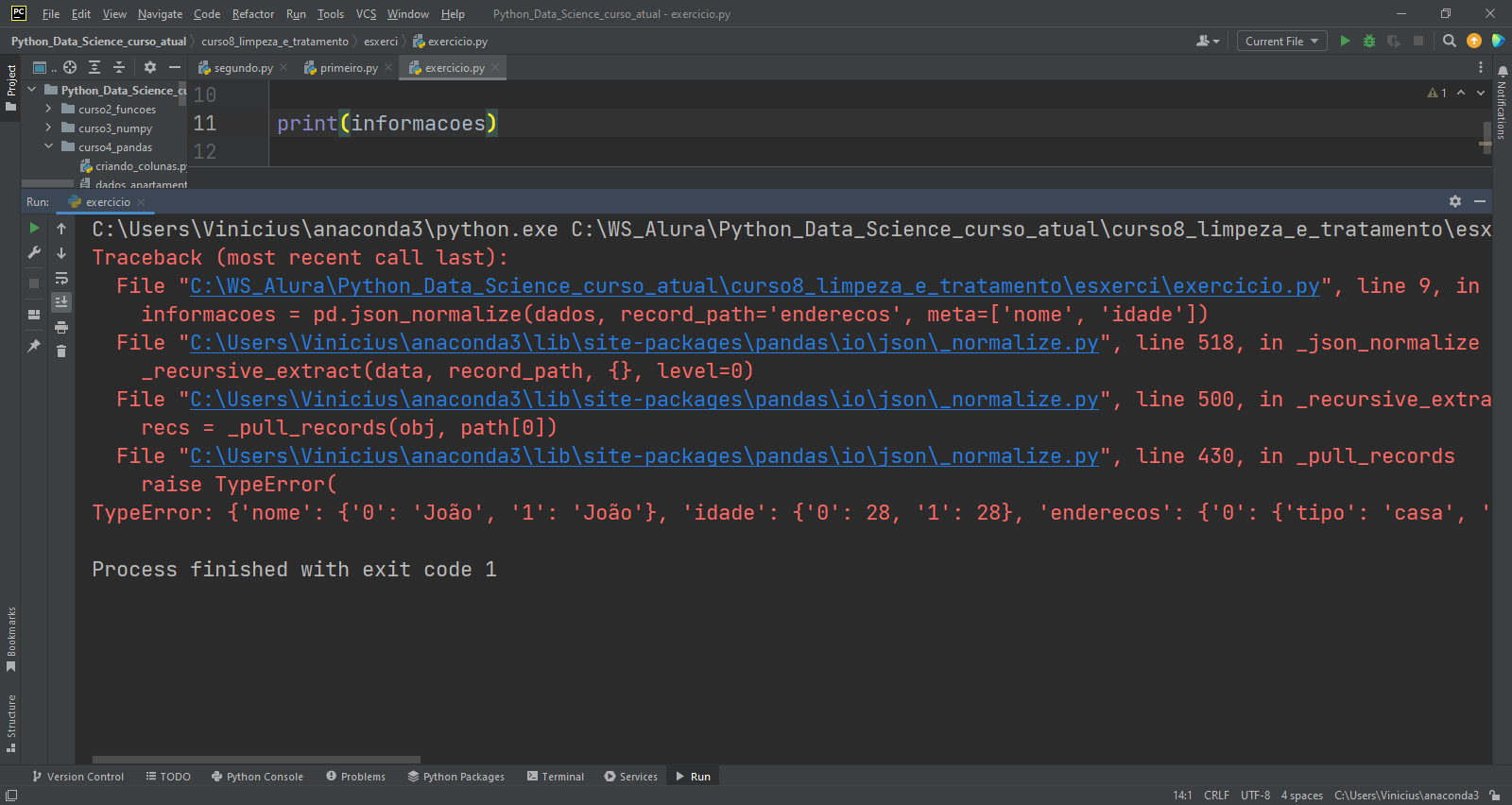The image size is (1512, 805).
Task: Clear all output with trash icon
Action: click(61, 351)
